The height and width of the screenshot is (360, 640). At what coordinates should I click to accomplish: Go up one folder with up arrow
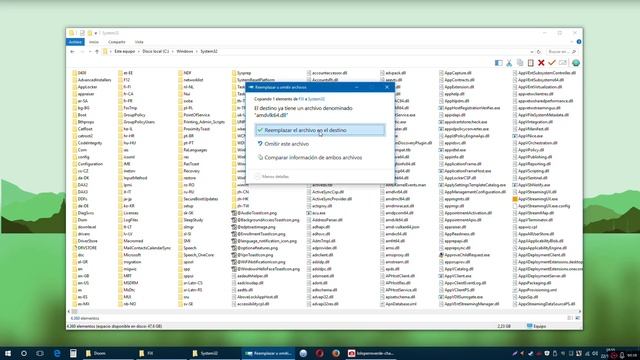tap(97, 52)
